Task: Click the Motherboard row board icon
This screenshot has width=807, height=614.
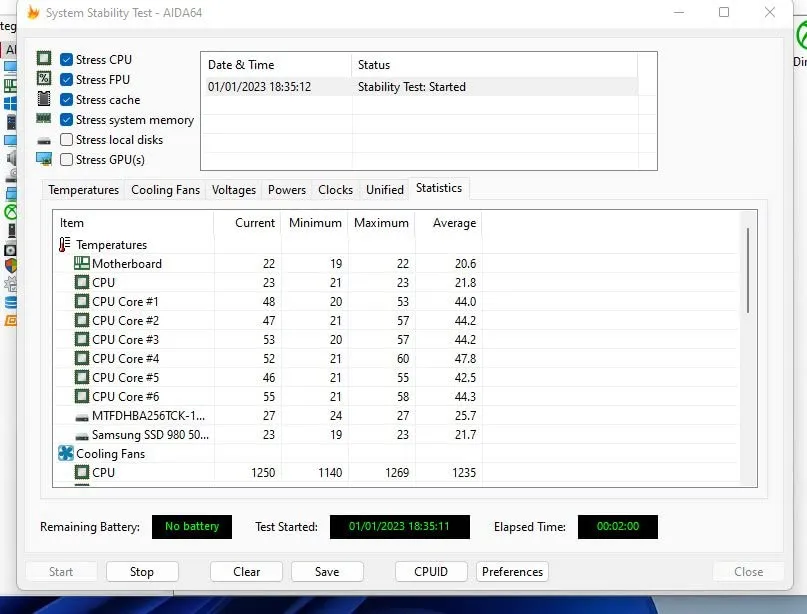Action: coord(82,263)
